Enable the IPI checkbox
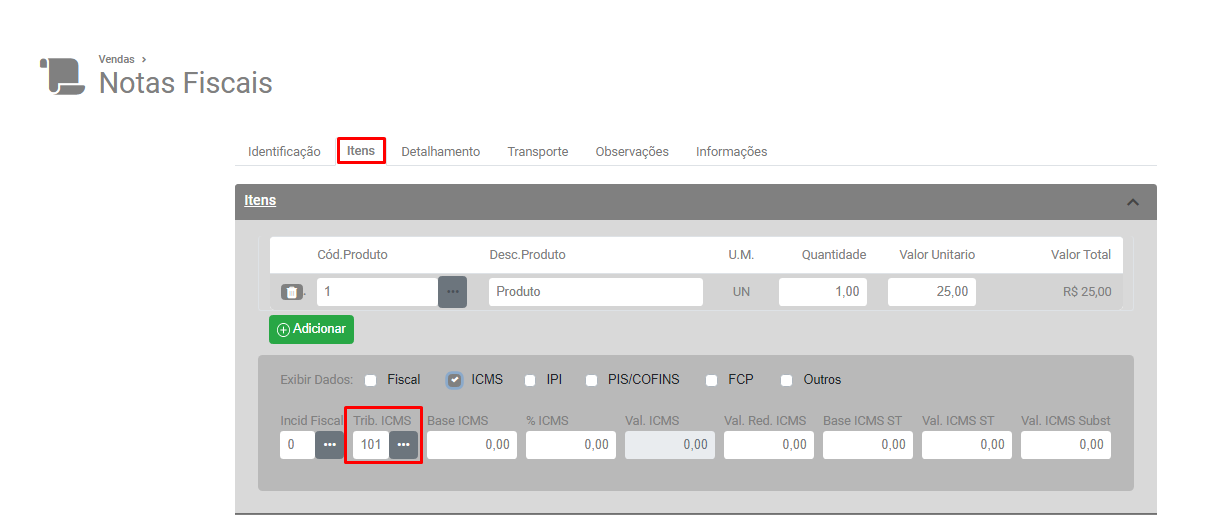The image size is (1221, 515). [530, 380]
